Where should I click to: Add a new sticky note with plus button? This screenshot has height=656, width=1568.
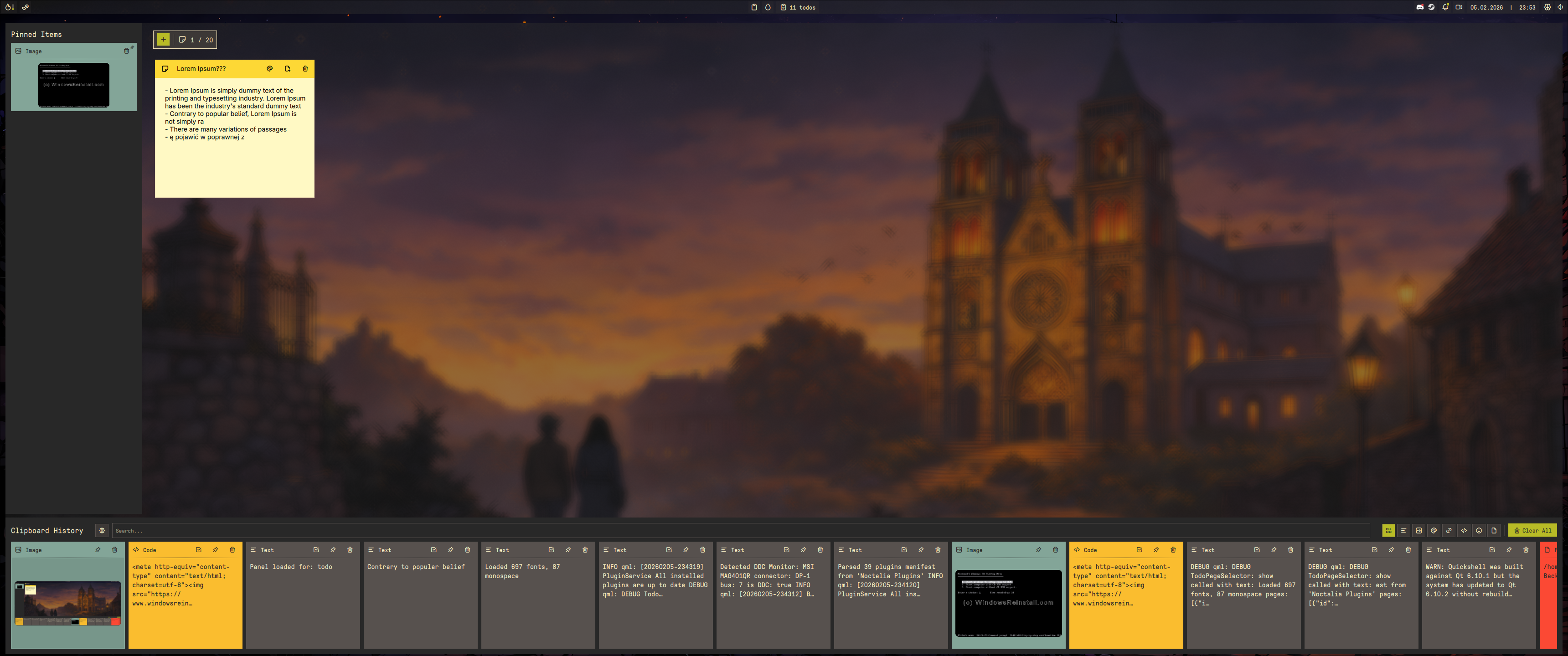(163, 40)
